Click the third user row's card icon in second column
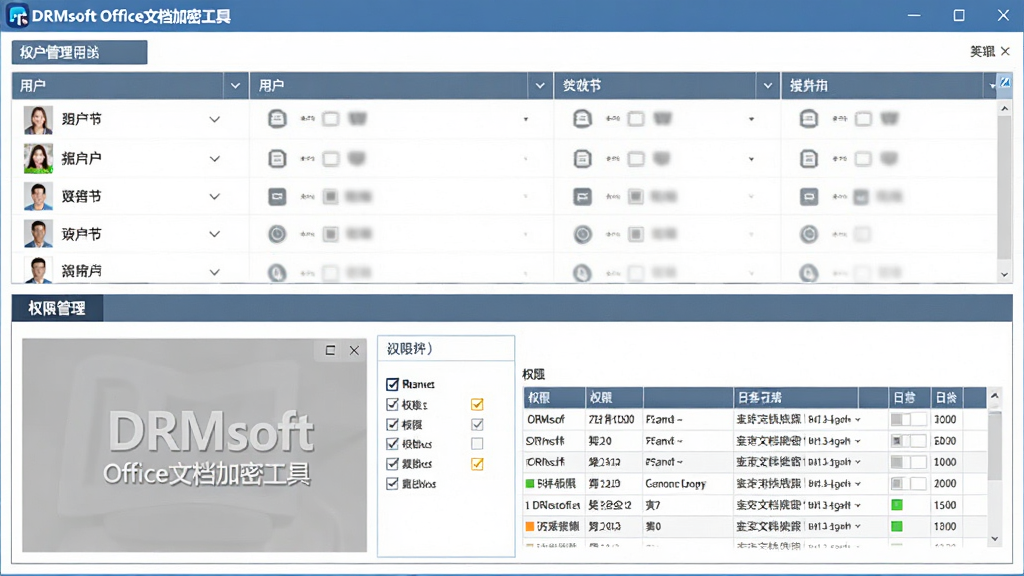This screenshot has width=1024, height=576. (x=277, y=196)
